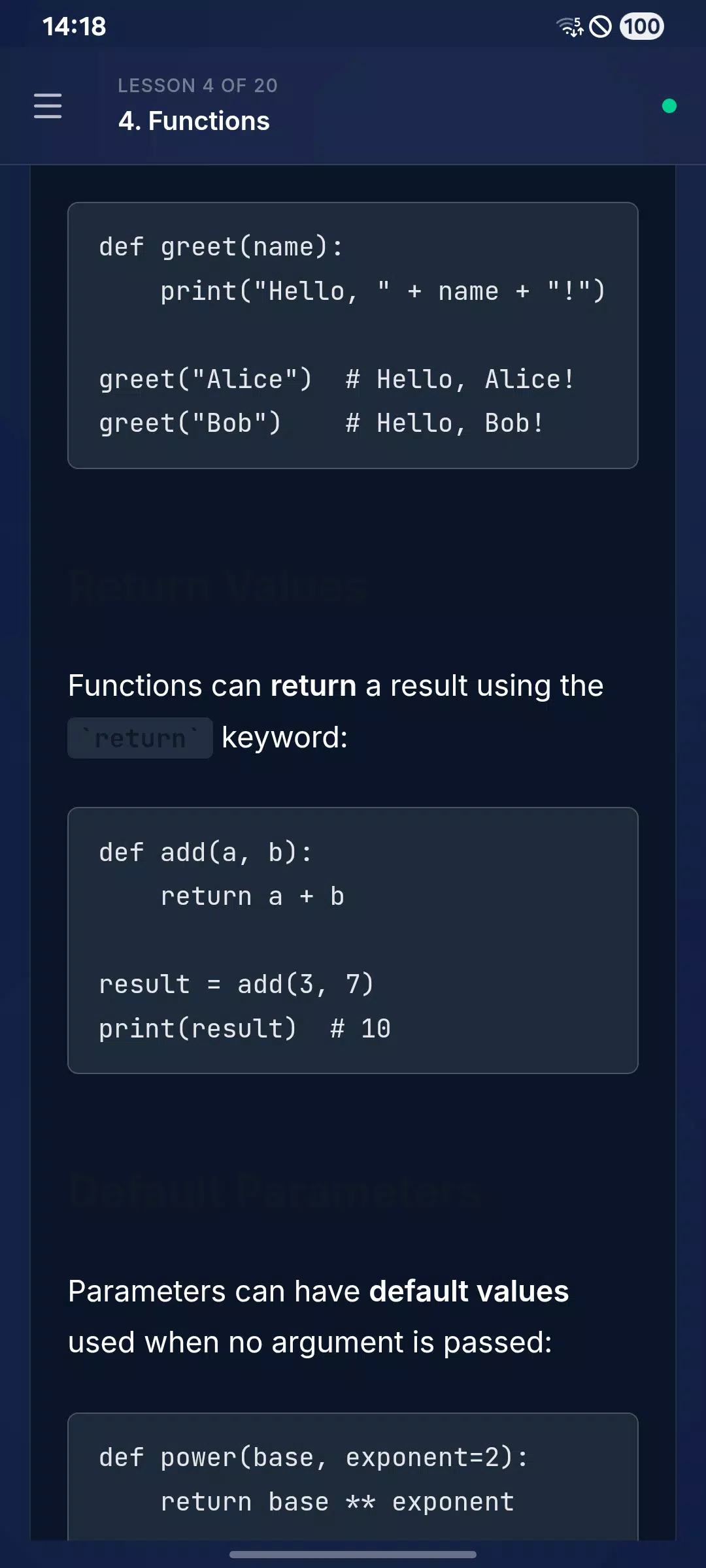The image size is (706, 1568).
Task: Tap the greet function code block
Action: click(x=353, y=335)
